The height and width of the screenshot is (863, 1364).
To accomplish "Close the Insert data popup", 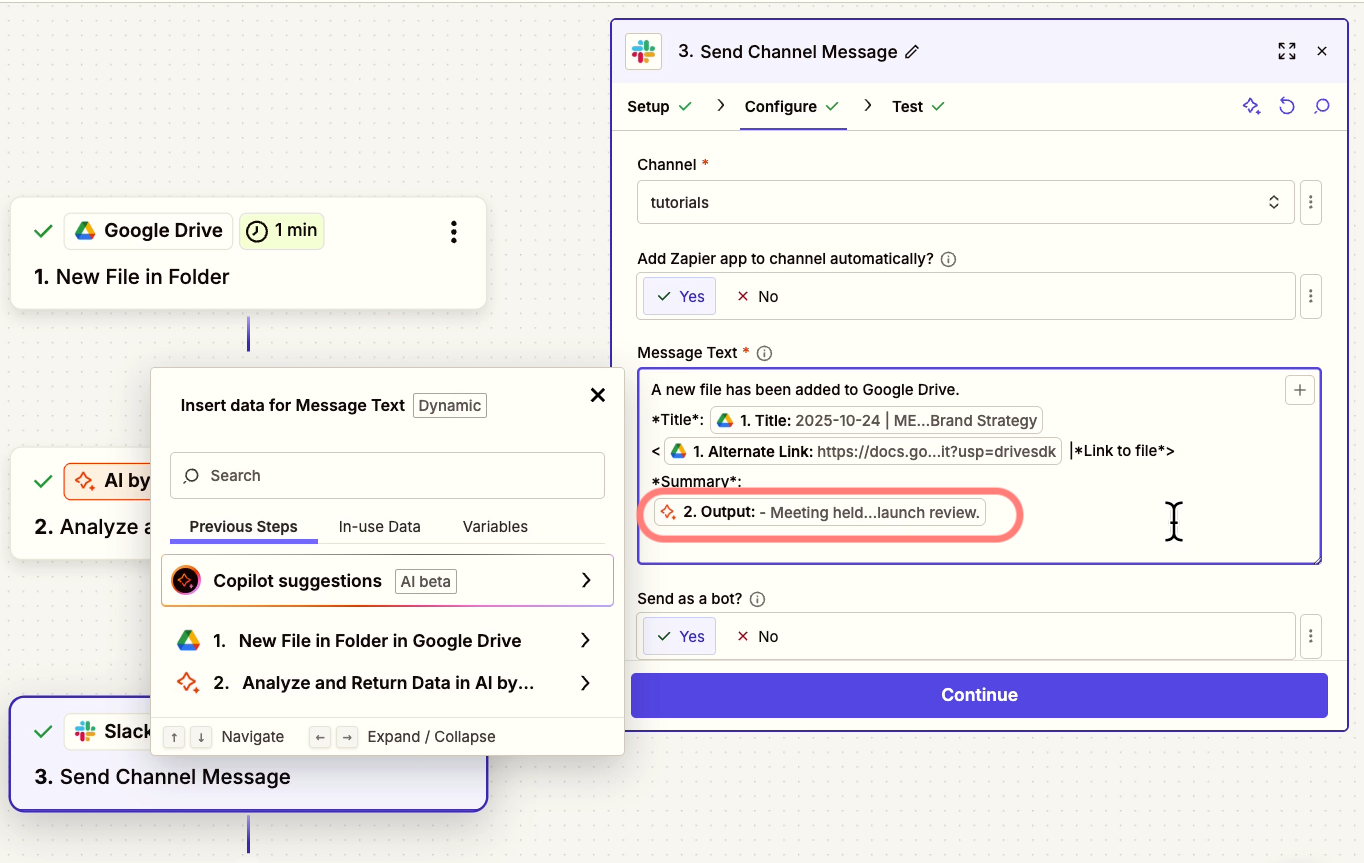I will tap(598, 395).
